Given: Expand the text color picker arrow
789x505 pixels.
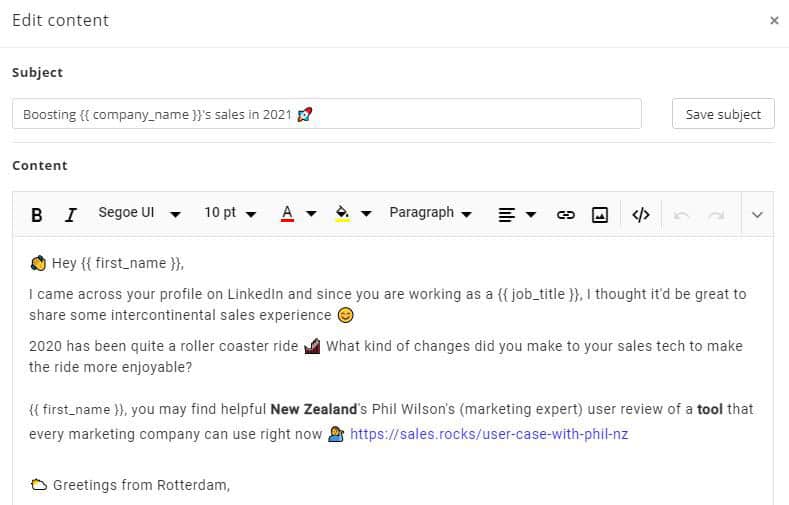Looking at the screenshot, I should [311, 214].
